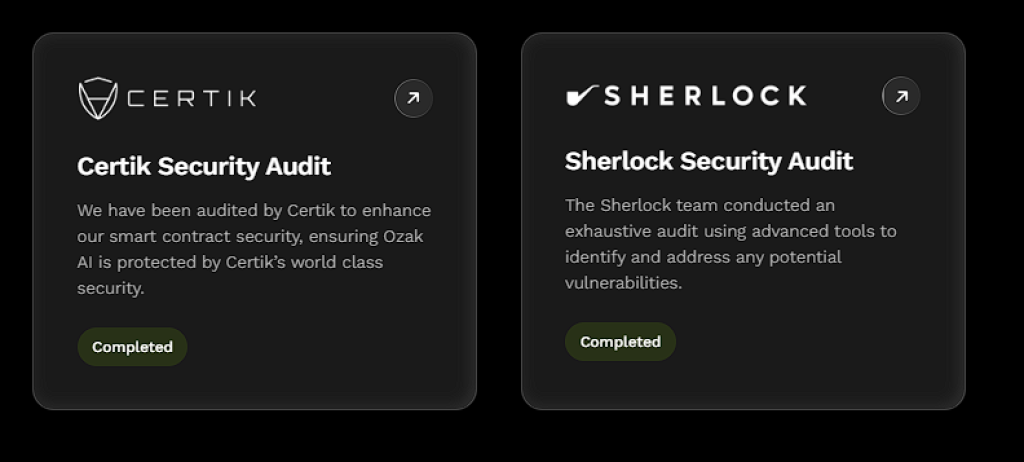
Task: Select the Certik Security Audit heading
Action: (x=204, y=166)
